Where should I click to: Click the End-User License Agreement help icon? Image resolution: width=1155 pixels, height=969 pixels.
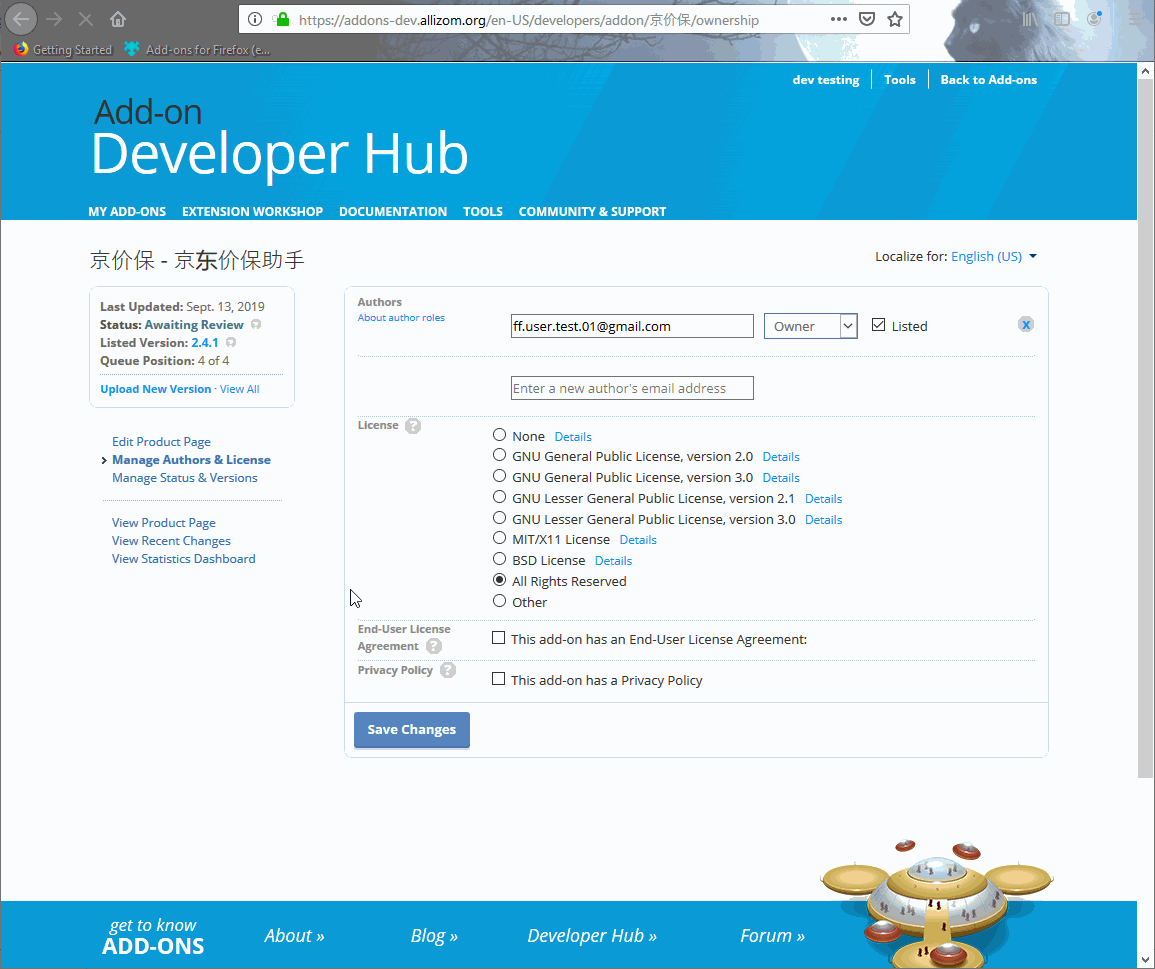(433, 646)
